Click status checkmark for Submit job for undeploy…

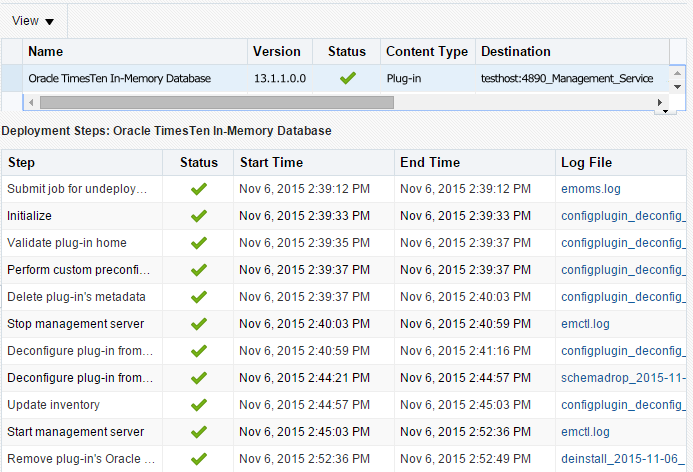tap(198, 189)
